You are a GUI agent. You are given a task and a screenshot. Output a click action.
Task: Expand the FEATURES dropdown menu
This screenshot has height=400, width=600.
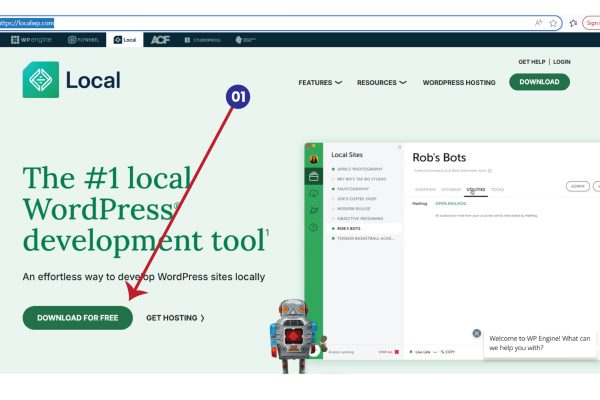click(320, 82)
